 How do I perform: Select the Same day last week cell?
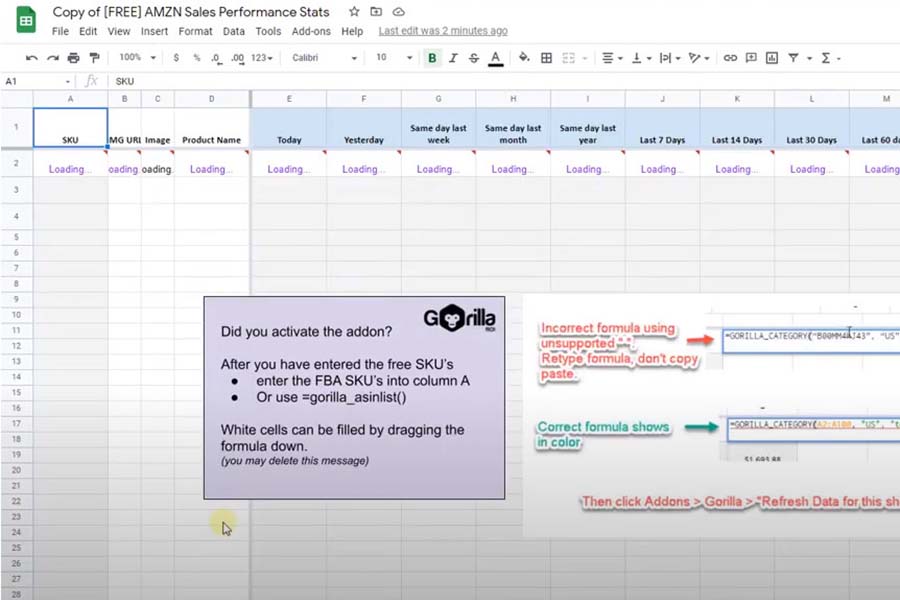coord(438,127)
